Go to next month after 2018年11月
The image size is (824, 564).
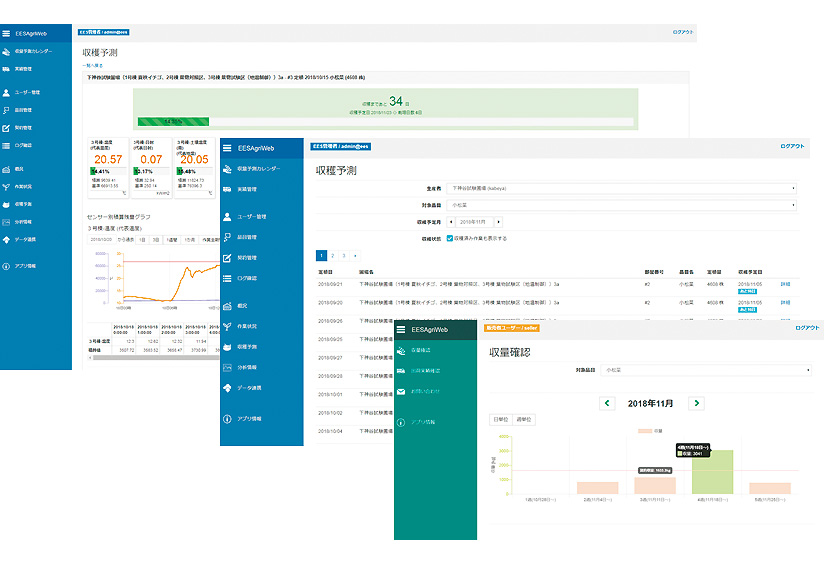click(697, 403)
